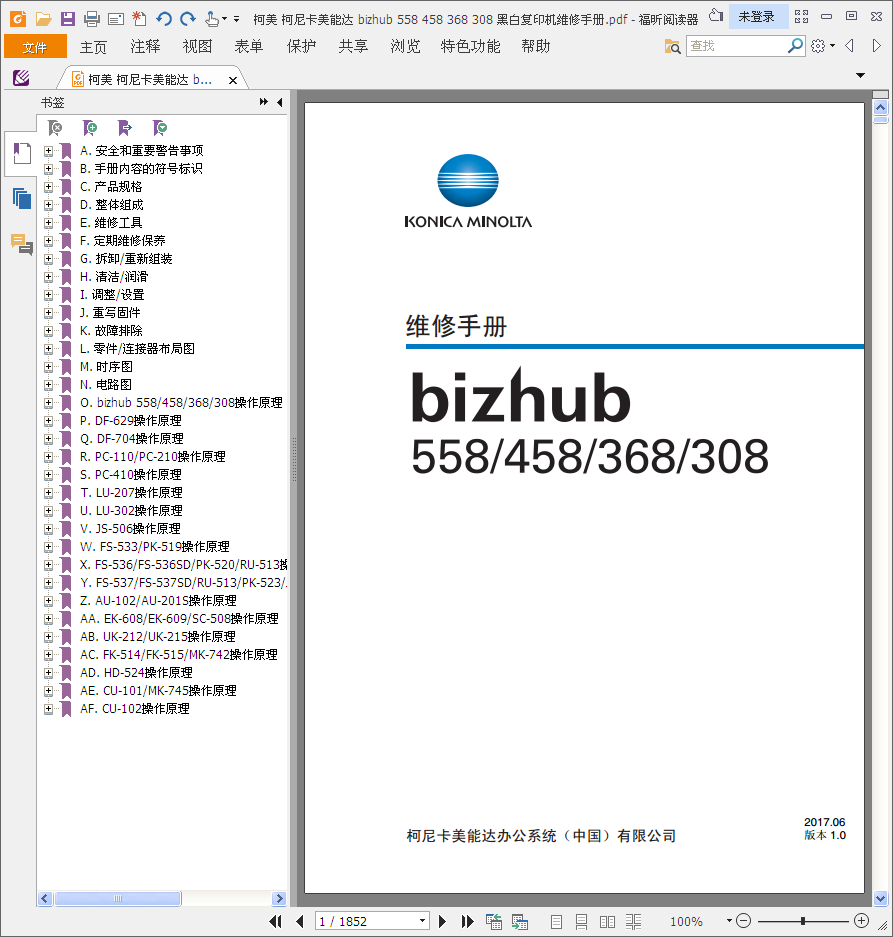
Task: Open the comments panel icon in sidebar
Action: [22, 244]
